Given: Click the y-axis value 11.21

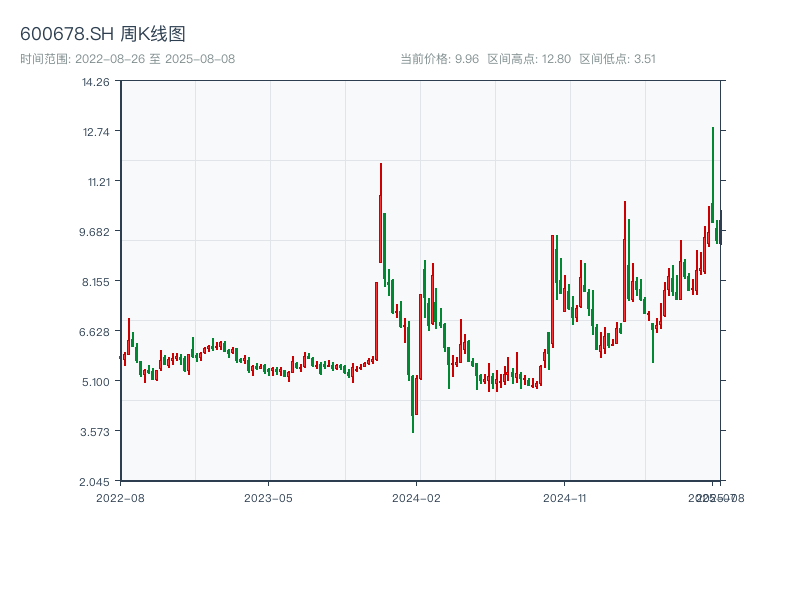Looking at the screenshot, I should click(x=99, y=182).
